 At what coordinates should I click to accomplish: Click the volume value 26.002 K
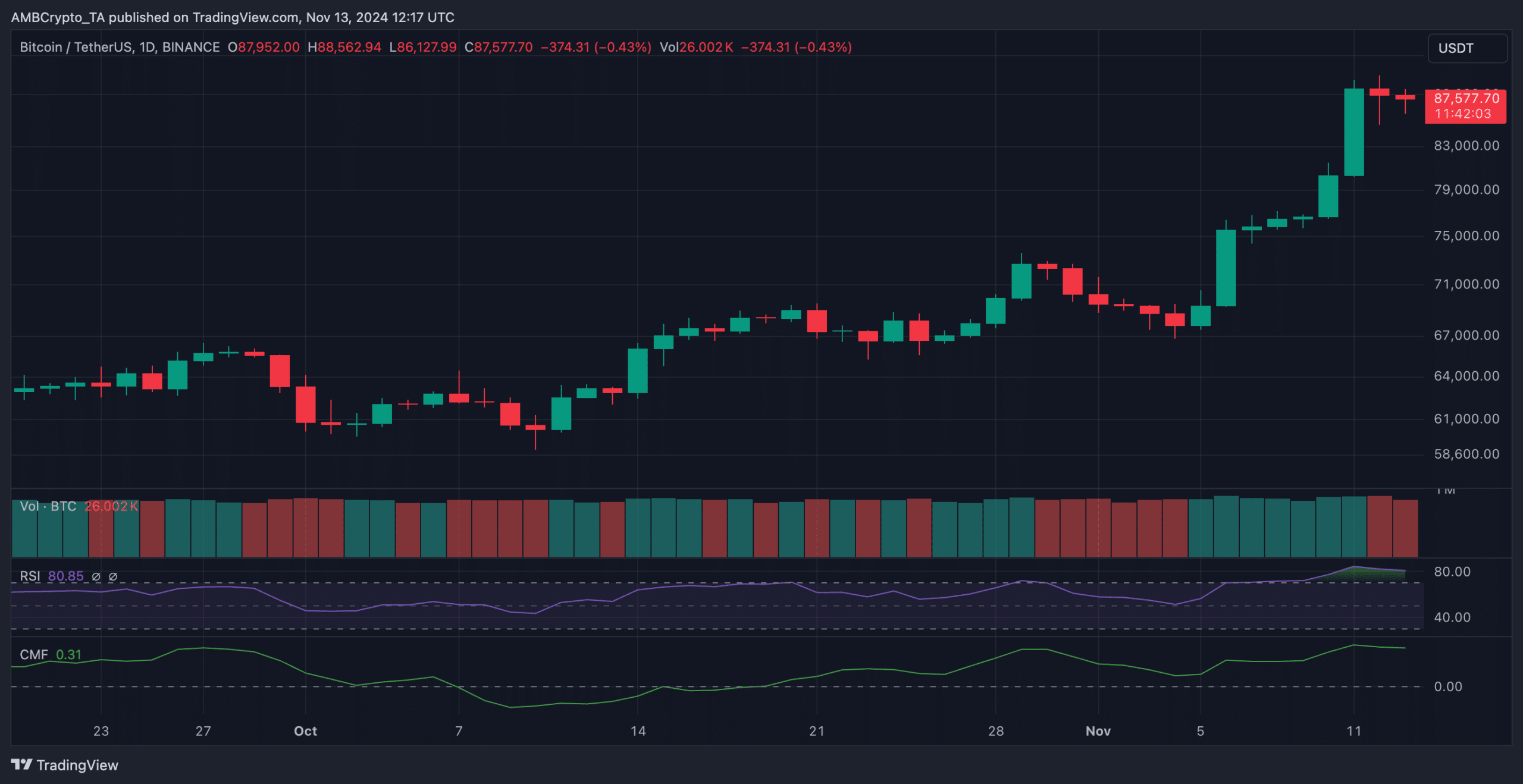[x=111, y=506]
